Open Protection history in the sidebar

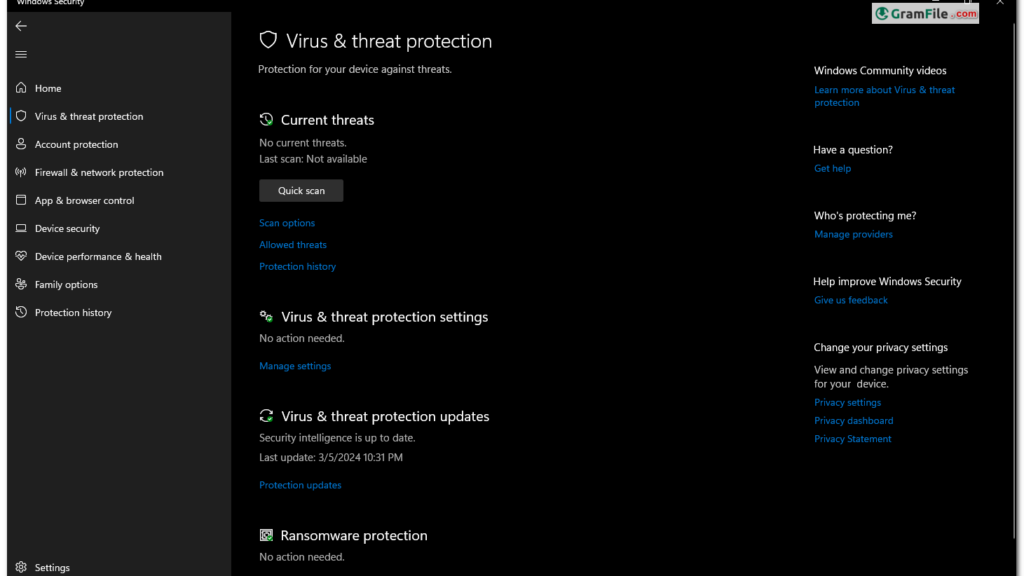[x=73, y=312]
